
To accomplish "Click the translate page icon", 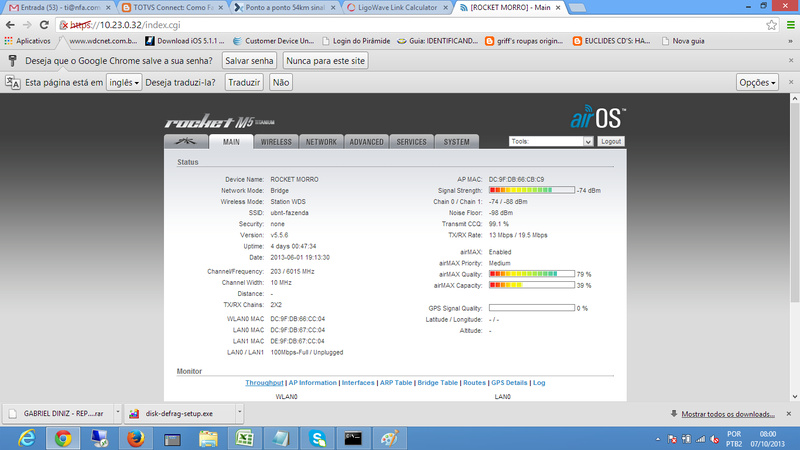I will (x=13, y=82).
